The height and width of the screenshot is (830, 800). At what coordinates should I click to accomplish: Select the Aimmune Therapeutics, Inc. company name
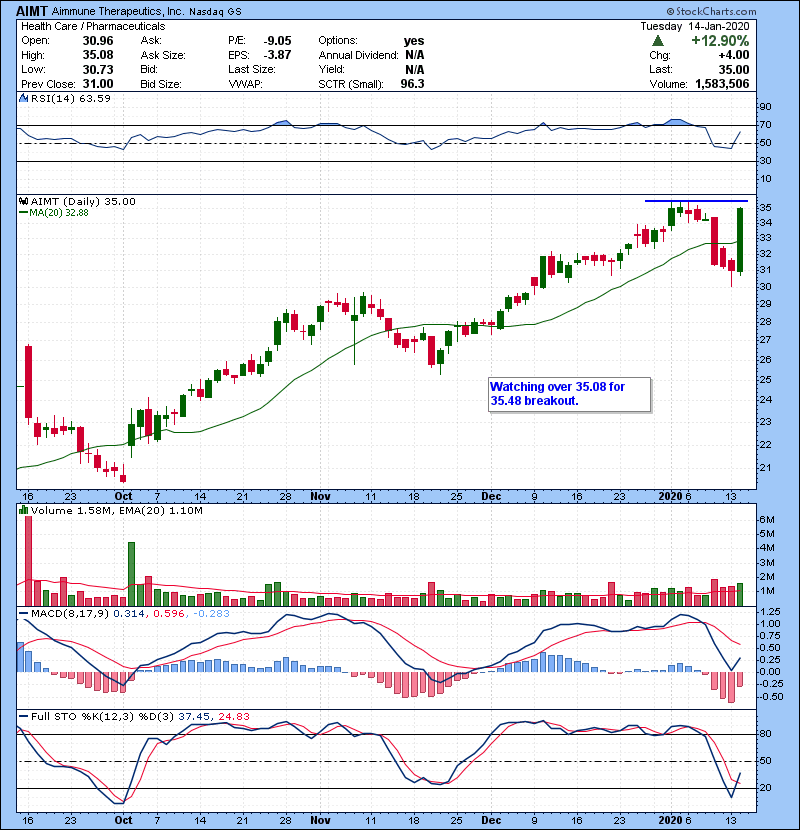coord(118,11)
